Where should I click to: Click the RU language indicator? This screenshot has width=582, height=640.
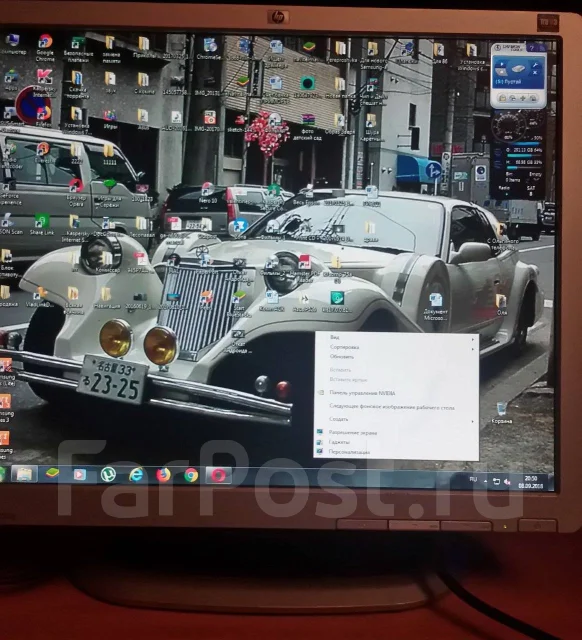[473, 479]
